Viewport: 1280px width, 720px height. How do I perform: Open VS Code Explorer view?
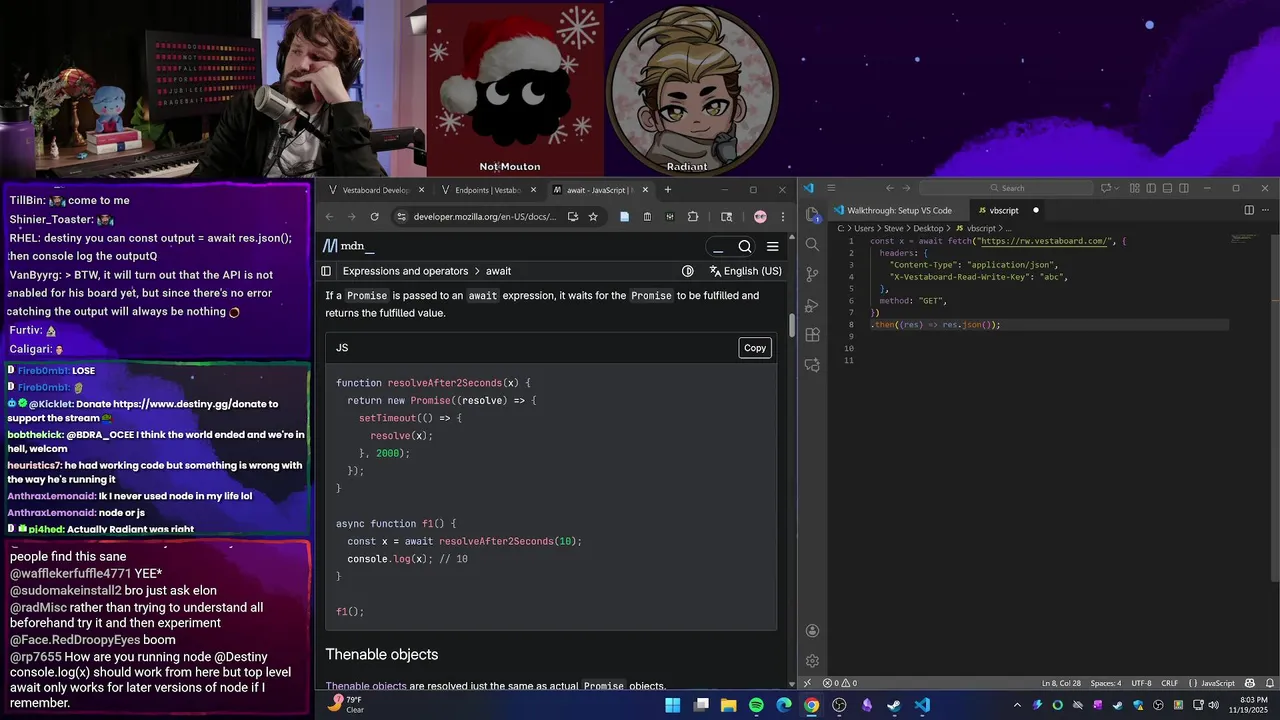[812, 213]
